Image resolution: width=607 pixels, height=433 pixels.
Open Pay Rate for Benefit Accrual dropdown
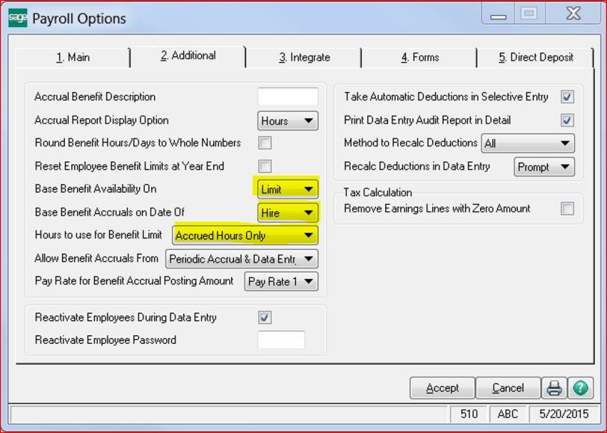281,282
